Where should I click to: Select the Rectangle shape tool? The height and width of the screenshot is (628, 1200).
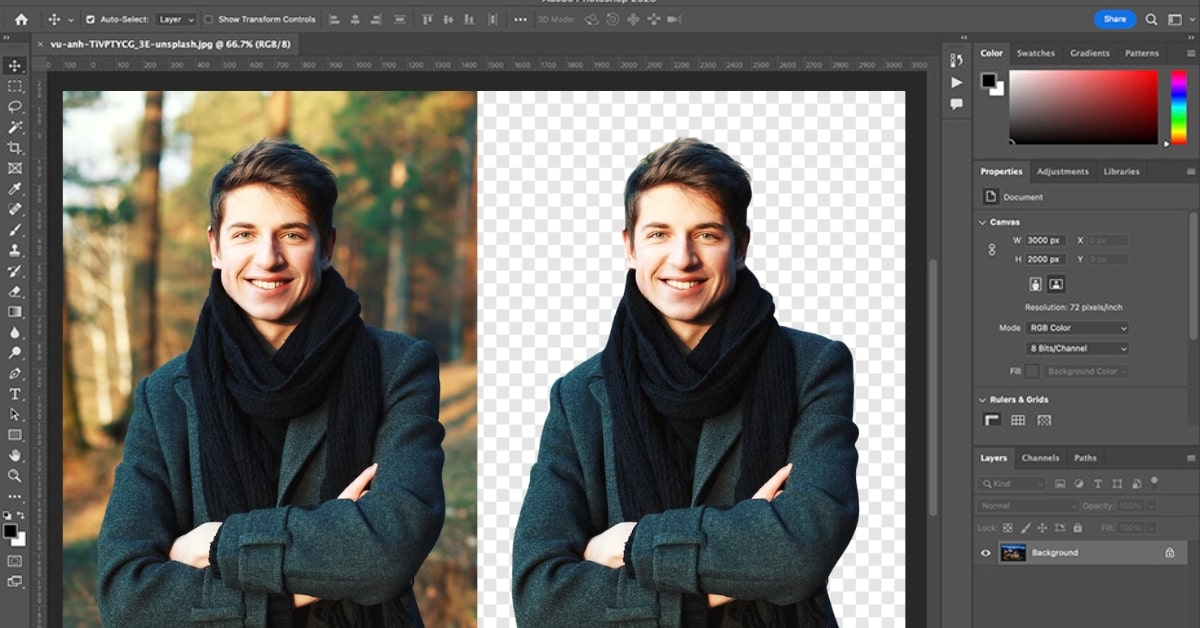[15, 435]
